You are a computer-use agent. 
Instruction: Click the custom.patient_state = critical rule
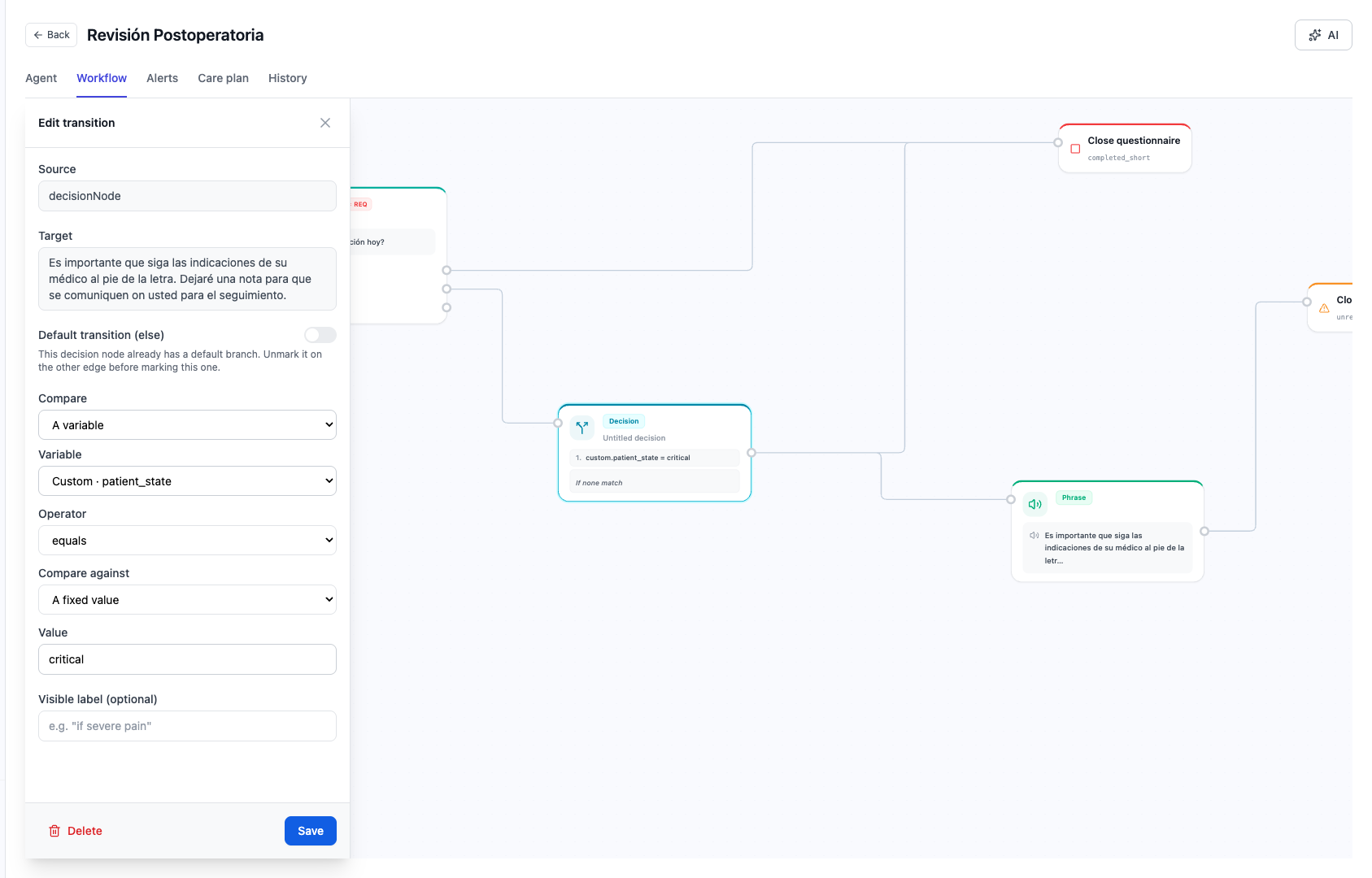click(x=655, y=458)
